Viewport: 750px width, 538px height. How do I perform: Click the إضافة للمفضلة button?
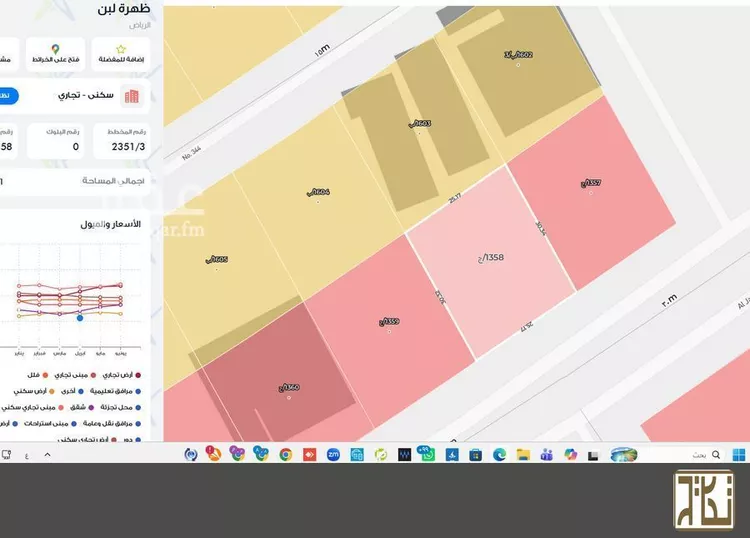pos(121,55)
